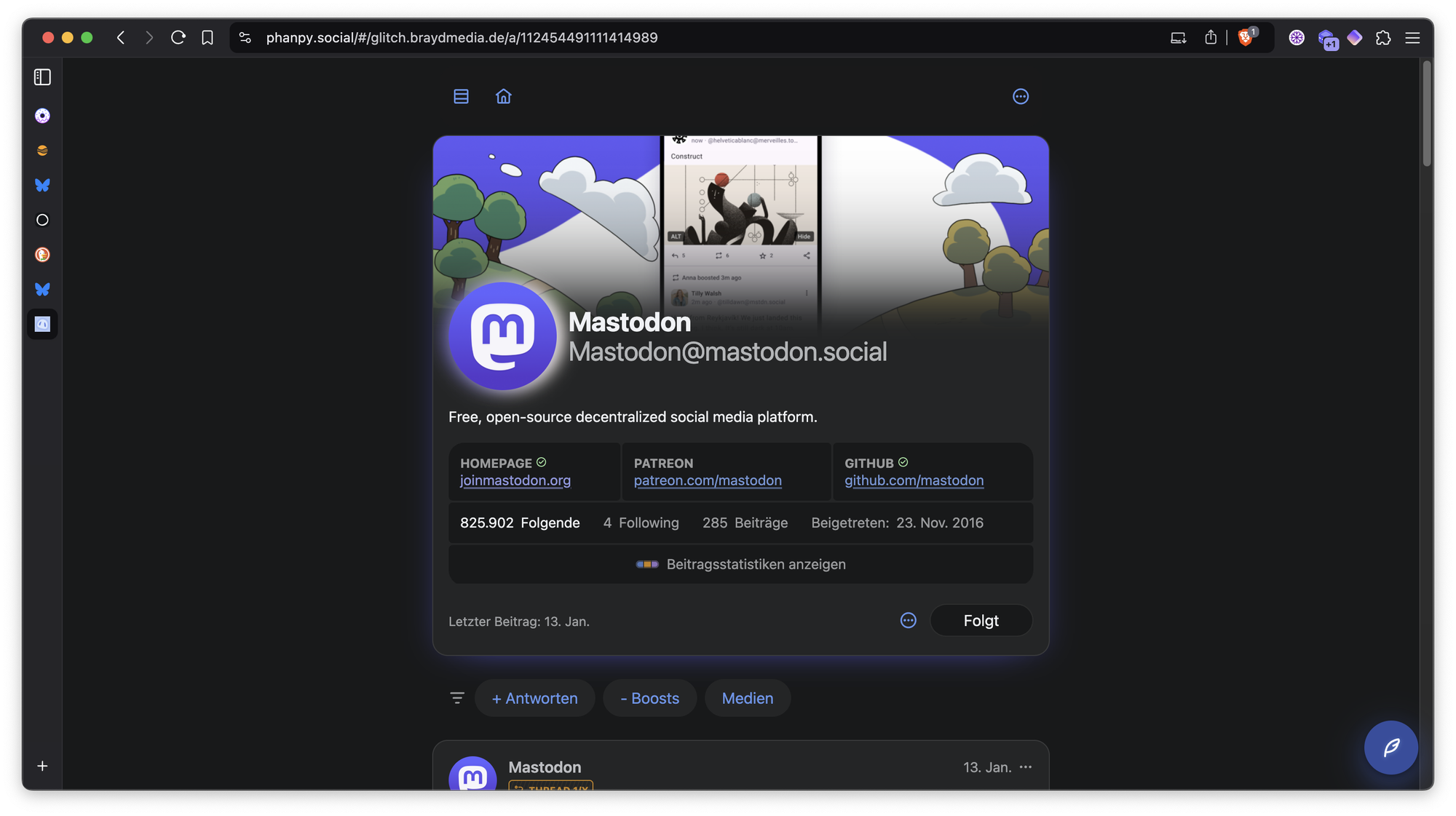The width and height of the screenshot is (1456, 816).
Task: Go to Phanpy home timeline
Action: pyautogui.click(x=504, y=96)
